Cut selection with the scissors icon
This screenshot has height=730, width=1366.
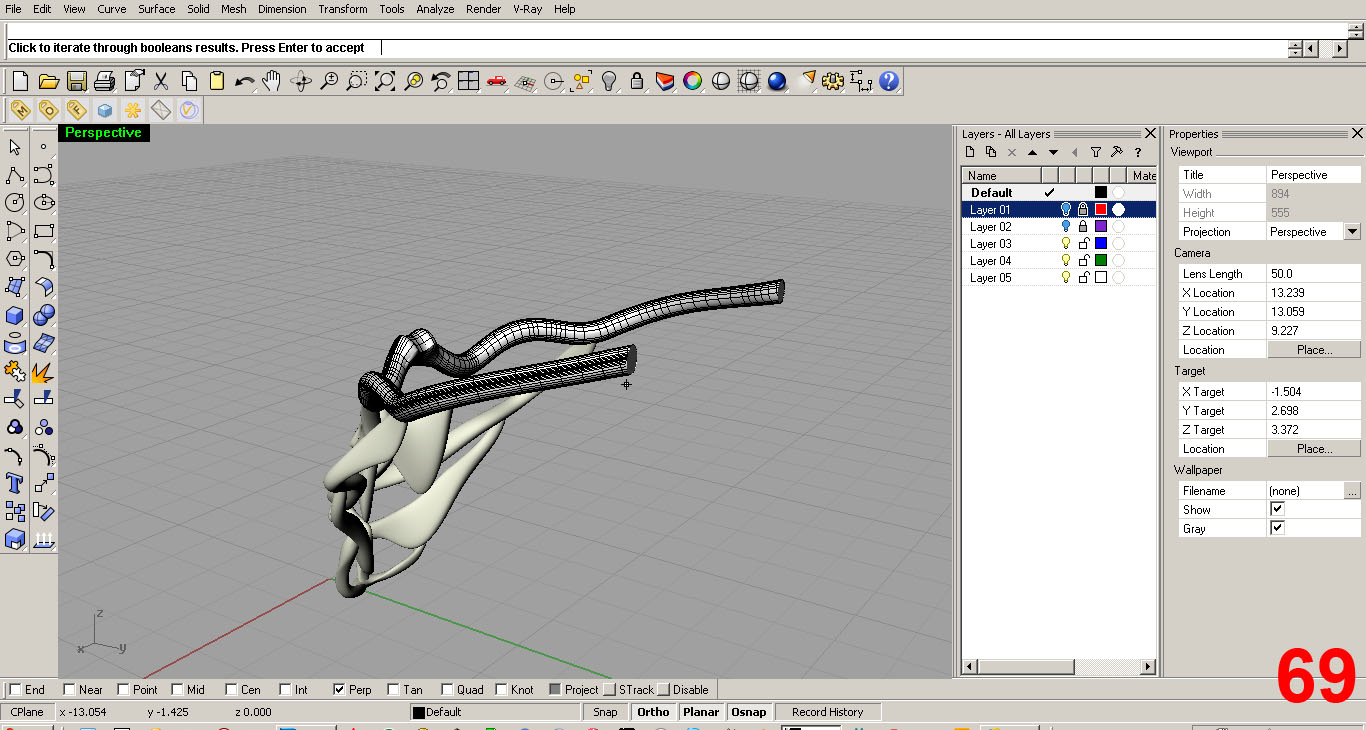point(160,81)
